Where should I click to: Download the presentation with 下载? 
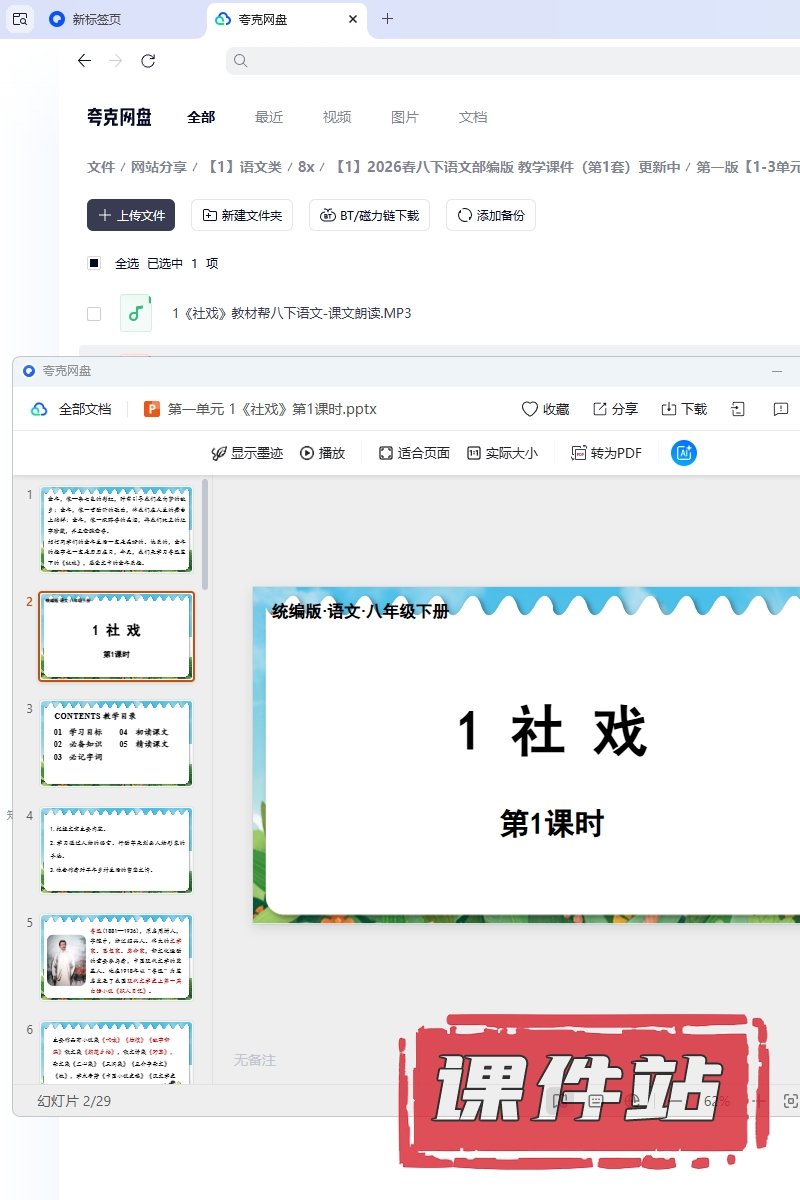(x=684, y=409)
